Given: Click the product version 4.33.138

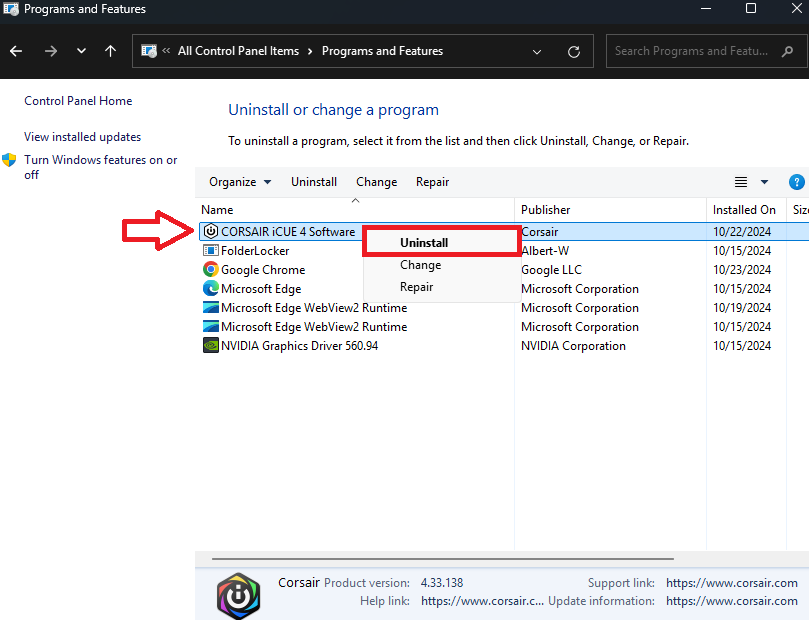Looking at the screenshot, I should 442,583.
